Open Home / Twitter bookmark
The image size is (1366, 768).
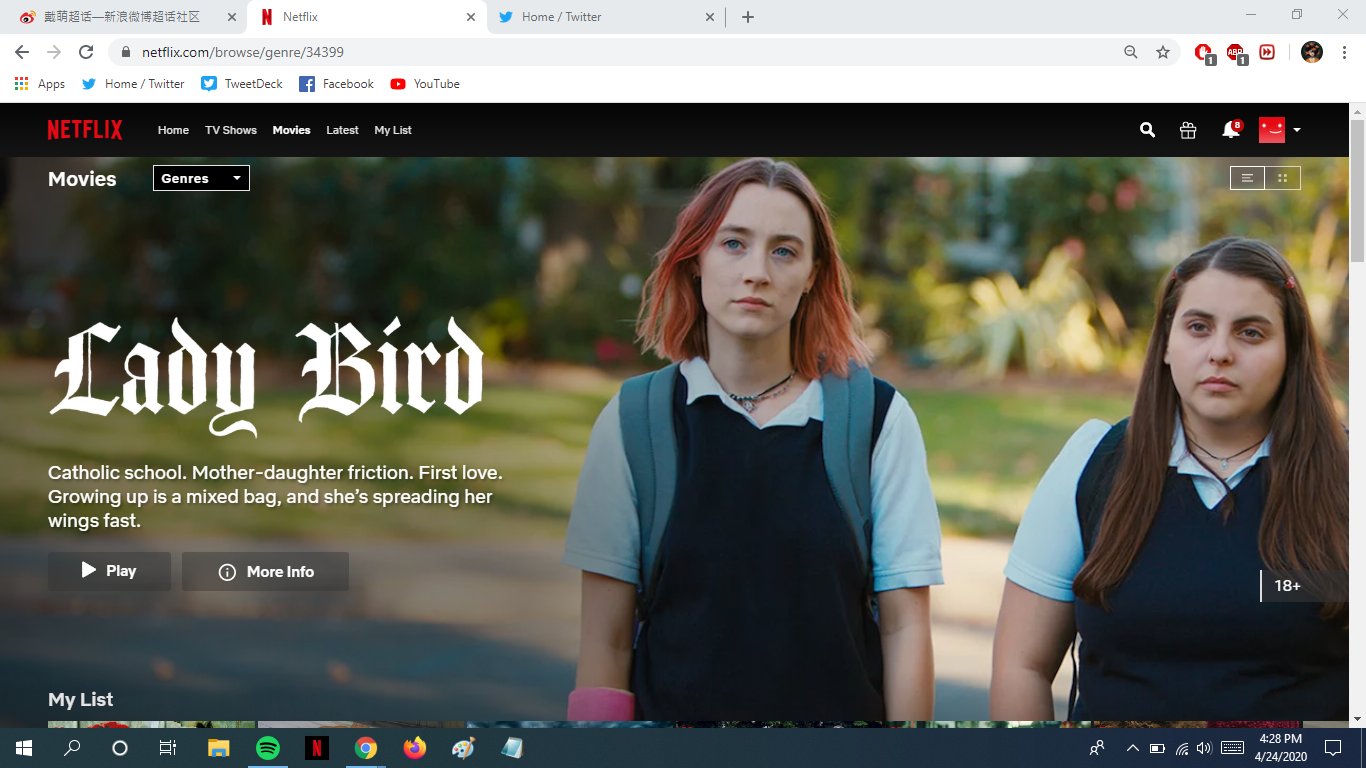pos(133,84)
